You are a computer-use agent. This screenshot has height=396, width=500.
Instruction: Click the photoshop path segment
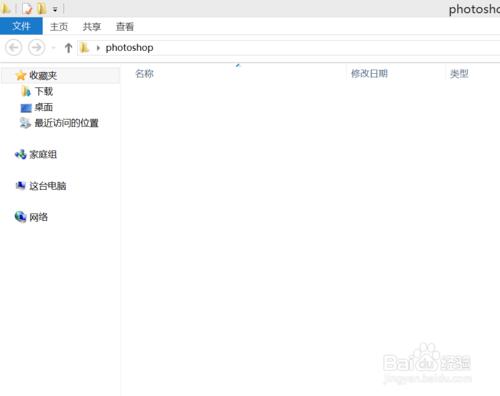pos(129,48)
